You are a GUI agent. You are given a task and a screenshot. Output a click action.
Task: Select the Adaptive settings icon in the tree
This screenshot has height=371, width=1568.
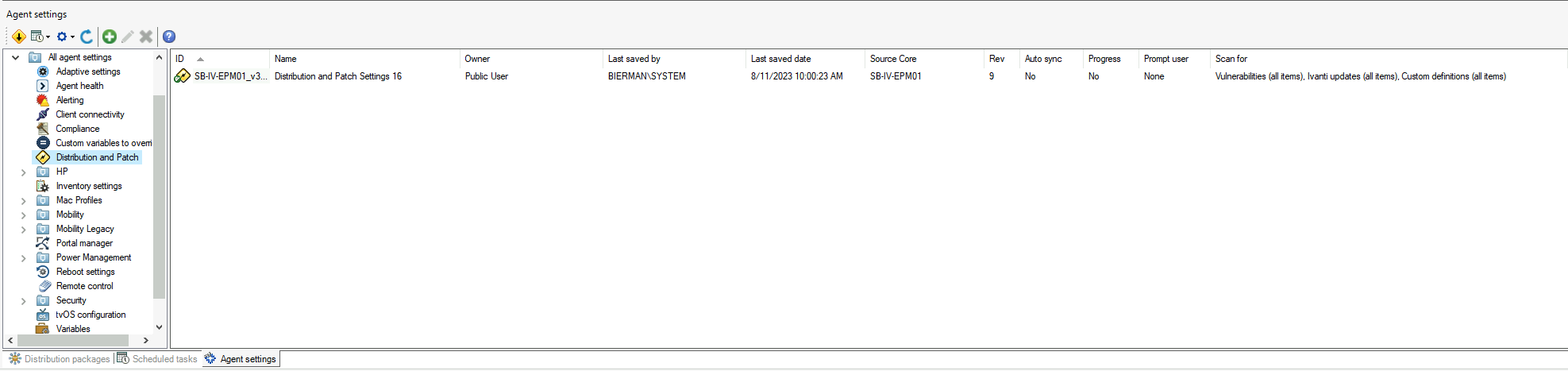click(x=43, y=71)
